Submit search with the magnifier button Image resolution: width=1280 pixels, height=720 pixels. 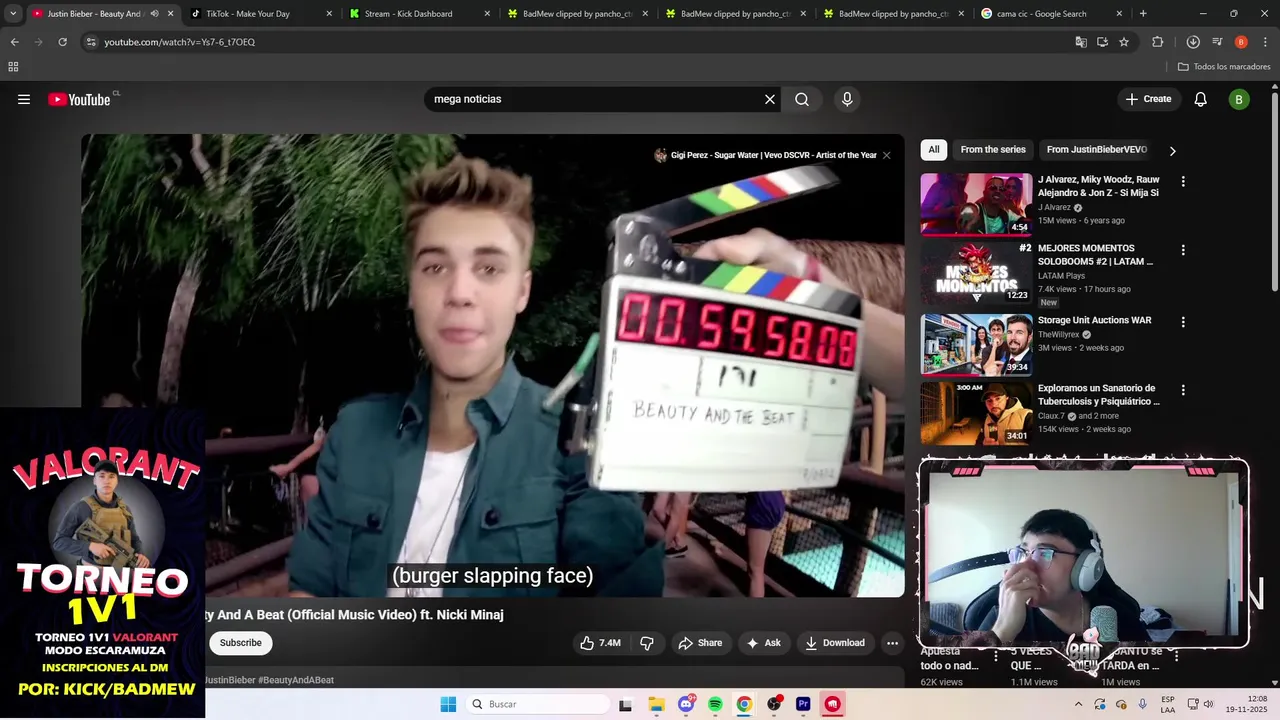(802, 99)
